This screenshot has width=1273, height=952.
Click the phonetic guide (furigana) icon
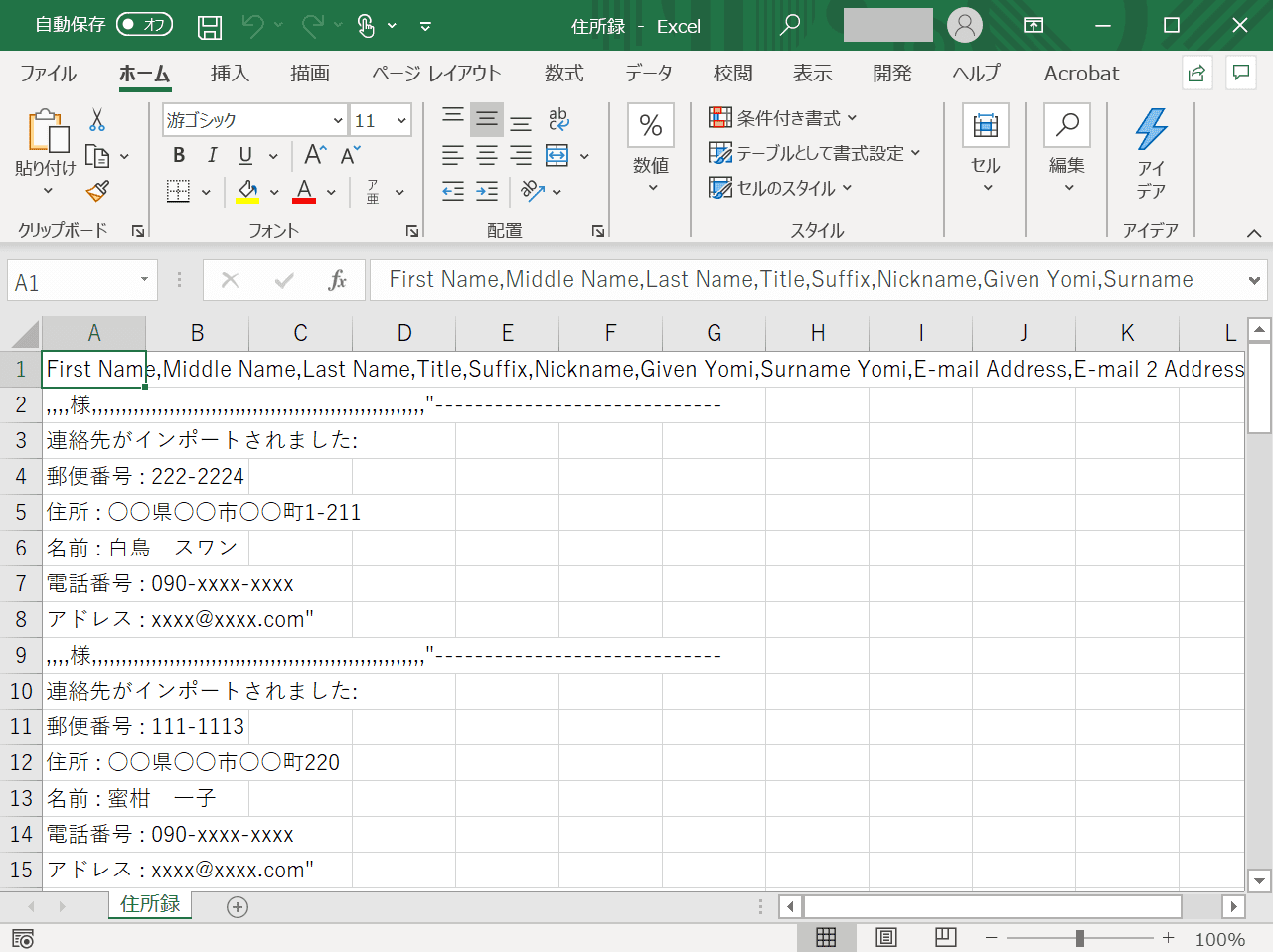(x=373, y=191)
